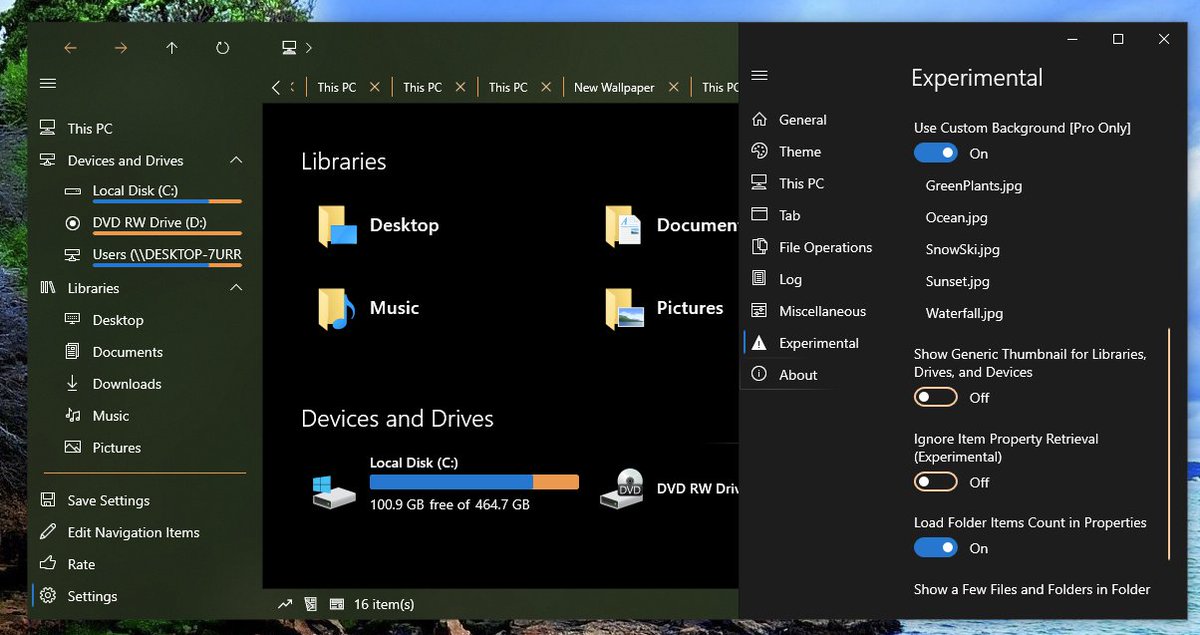Image resolution: width=1200 pixels, height=635 pixels.
Task: Select GreenPlants.jpg background
Action: (x=974, y=186)
